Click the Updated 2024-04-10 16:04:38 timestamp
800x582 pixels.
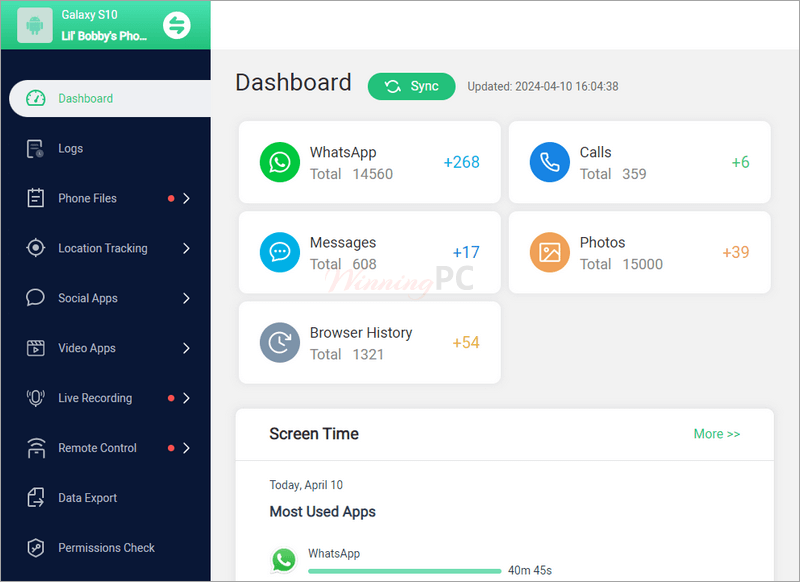[x=543, y=86]
